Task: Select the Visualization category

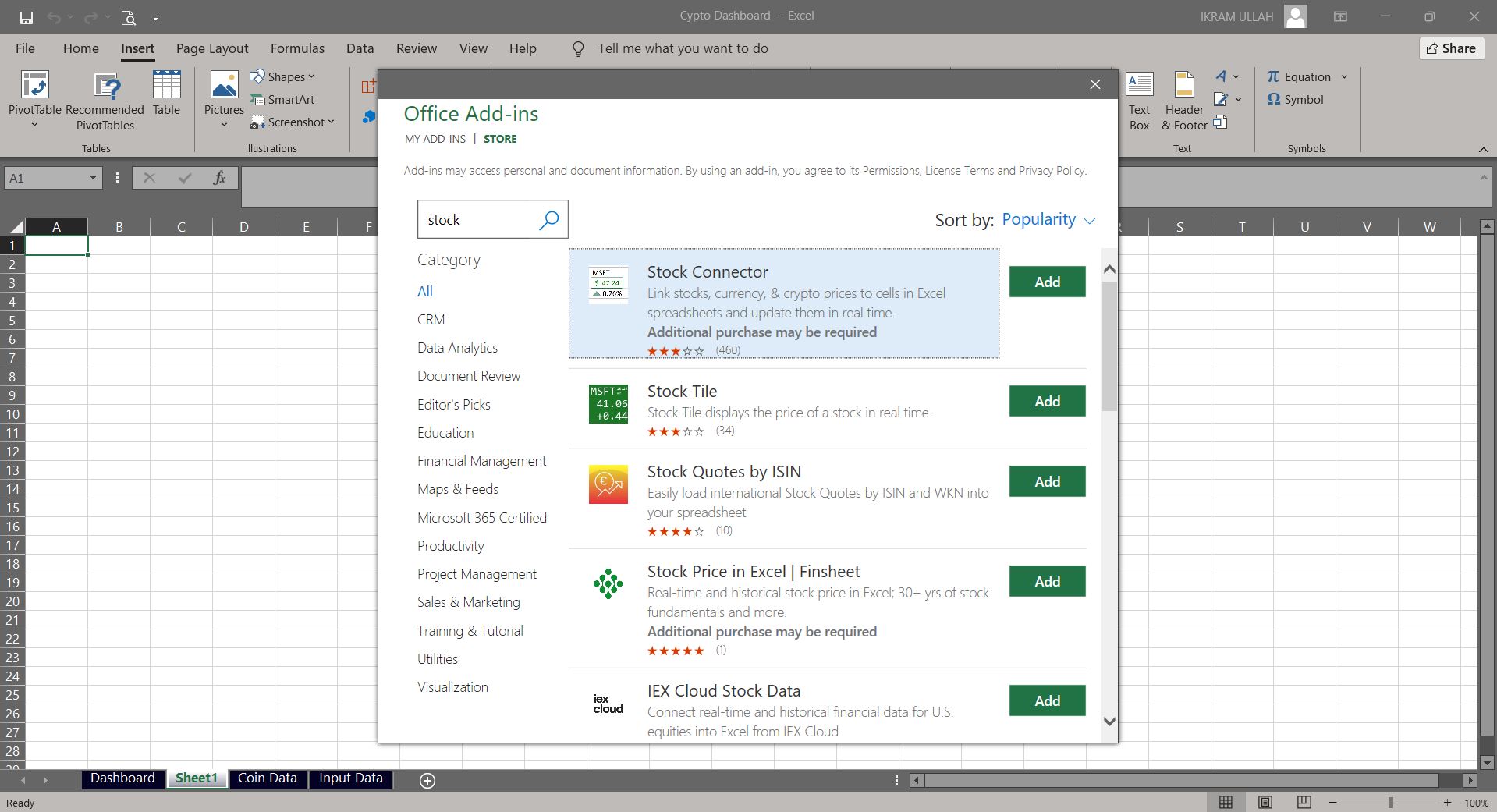Action: click(x=452, y=687)
